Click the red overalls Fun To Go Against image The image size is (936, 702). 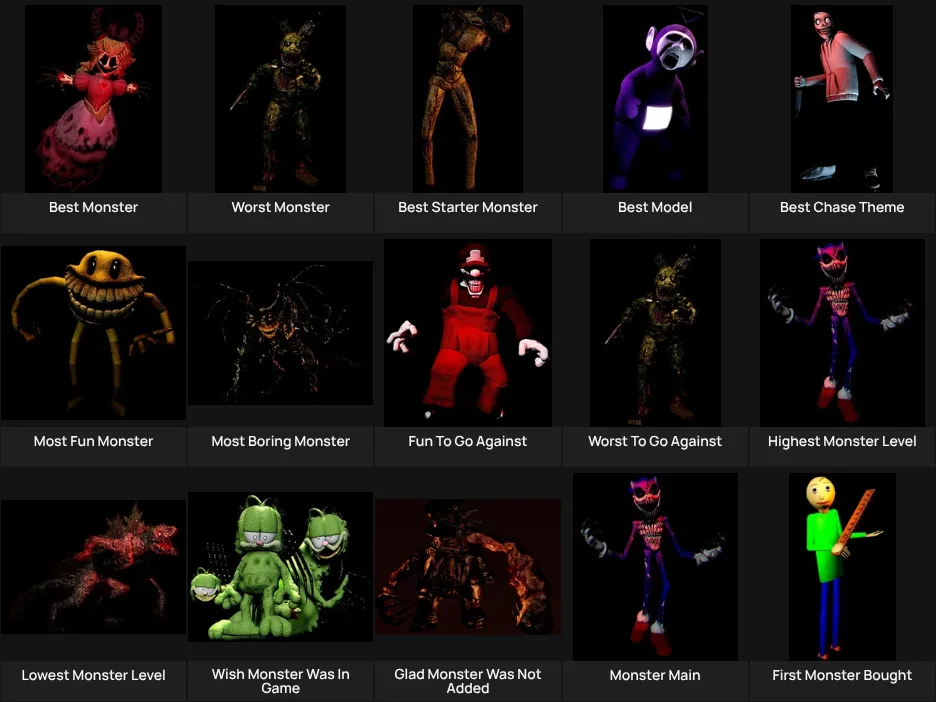467,332
